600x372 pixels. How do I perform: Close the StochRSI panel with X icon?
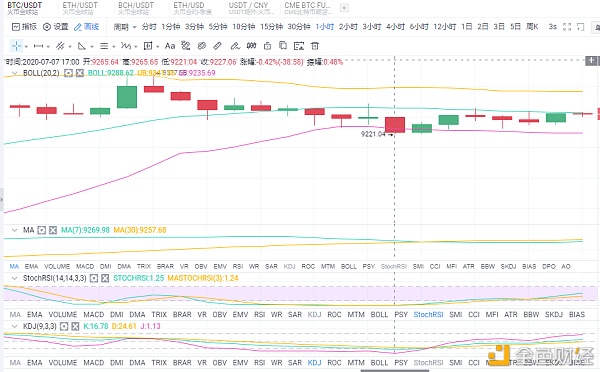tap(105, 278)
